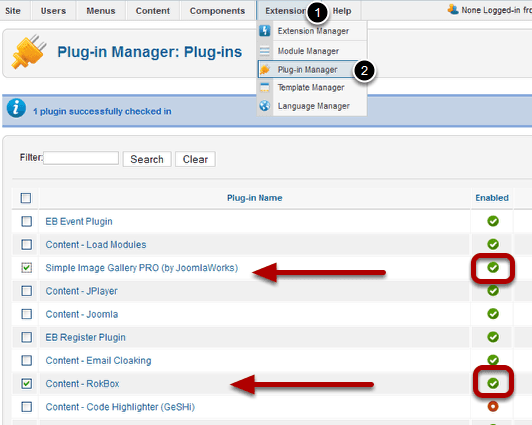Viewport: 532px width, 425px height.
Task: Tick the select-all checkbox in header
Action: (x=26, y=198)
